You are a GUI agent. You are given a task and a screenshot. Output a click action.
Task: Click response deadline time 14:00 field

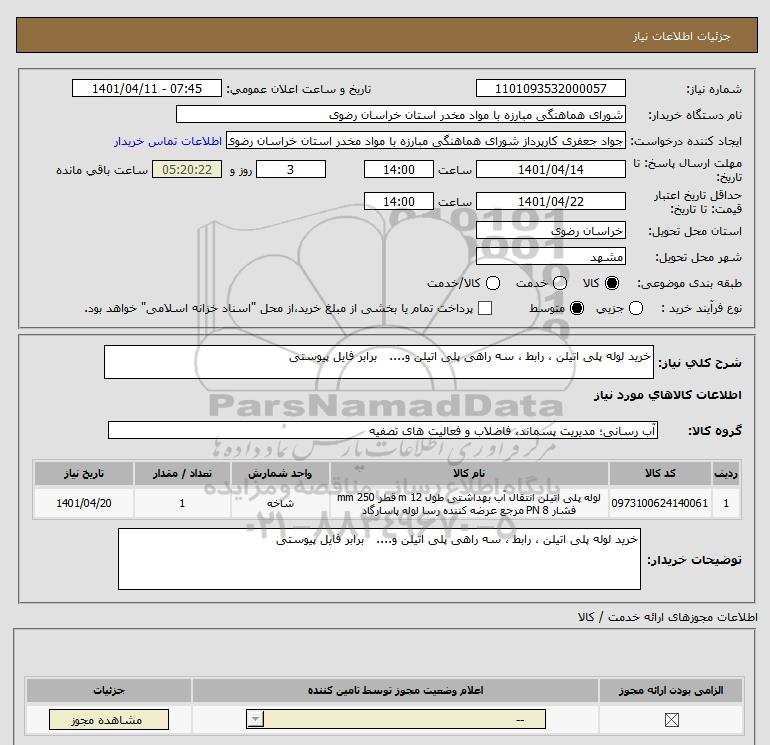tap(399, 169)
